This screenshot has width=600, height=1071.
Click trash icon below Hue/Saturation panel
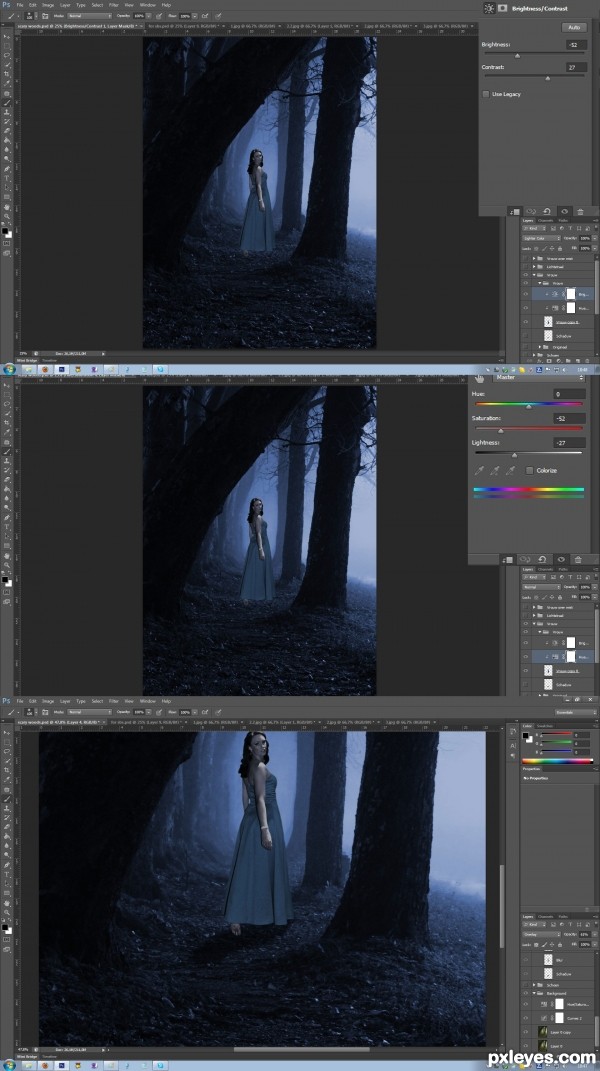(x=577, y=559)
